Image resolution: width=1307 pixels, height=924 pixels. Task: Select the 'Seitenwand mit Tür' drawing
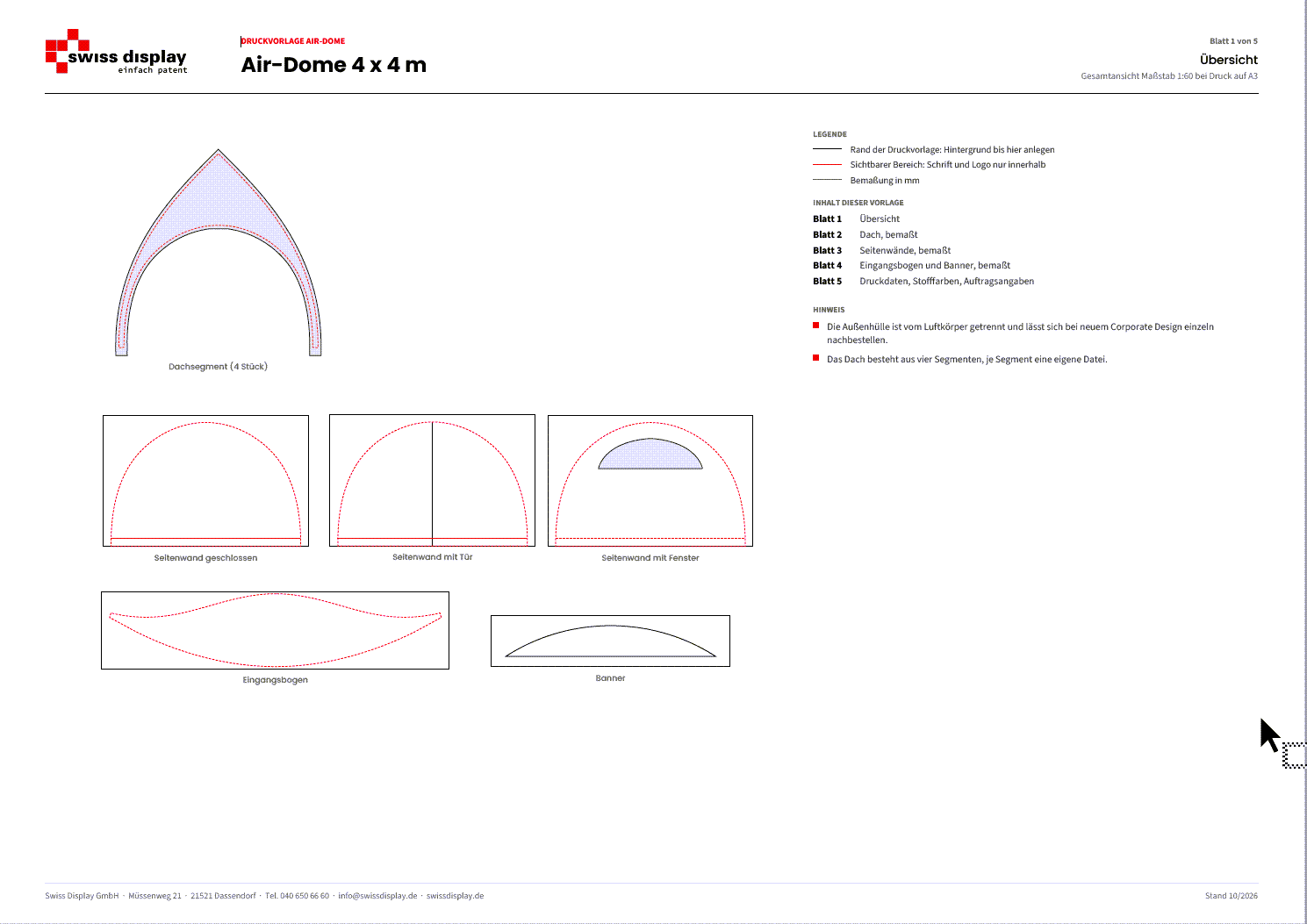point(432,480)
